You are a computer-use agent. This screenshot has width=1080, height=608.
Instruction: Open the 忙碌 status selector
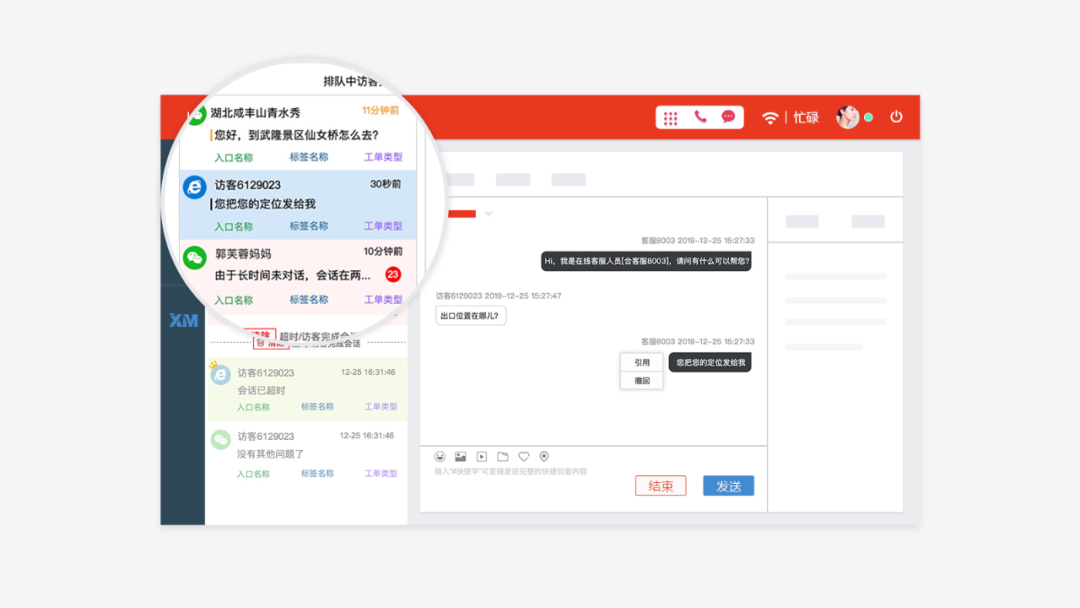[806, 118]
